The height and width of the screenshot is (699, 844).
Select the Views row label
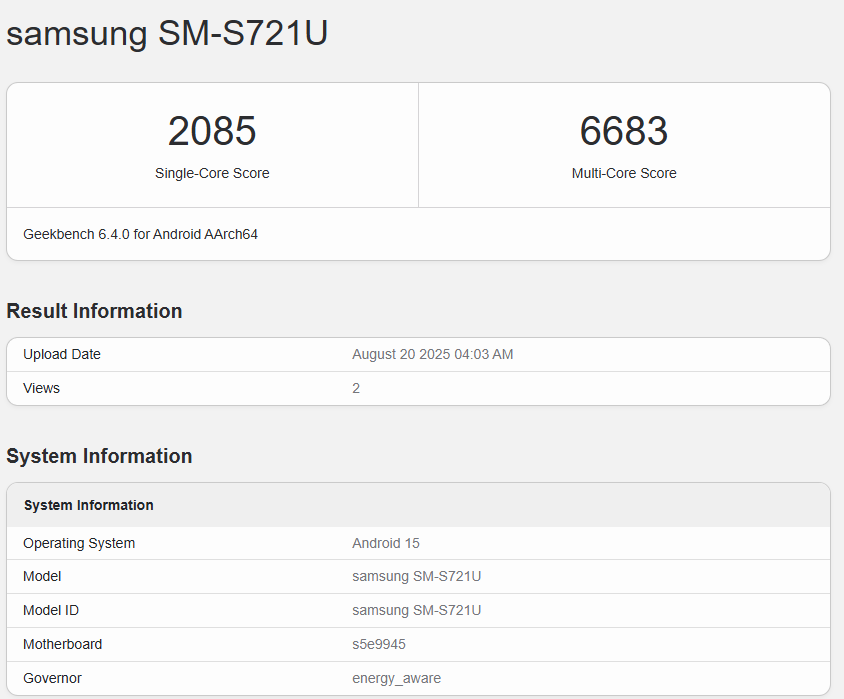tap(42, 388)
